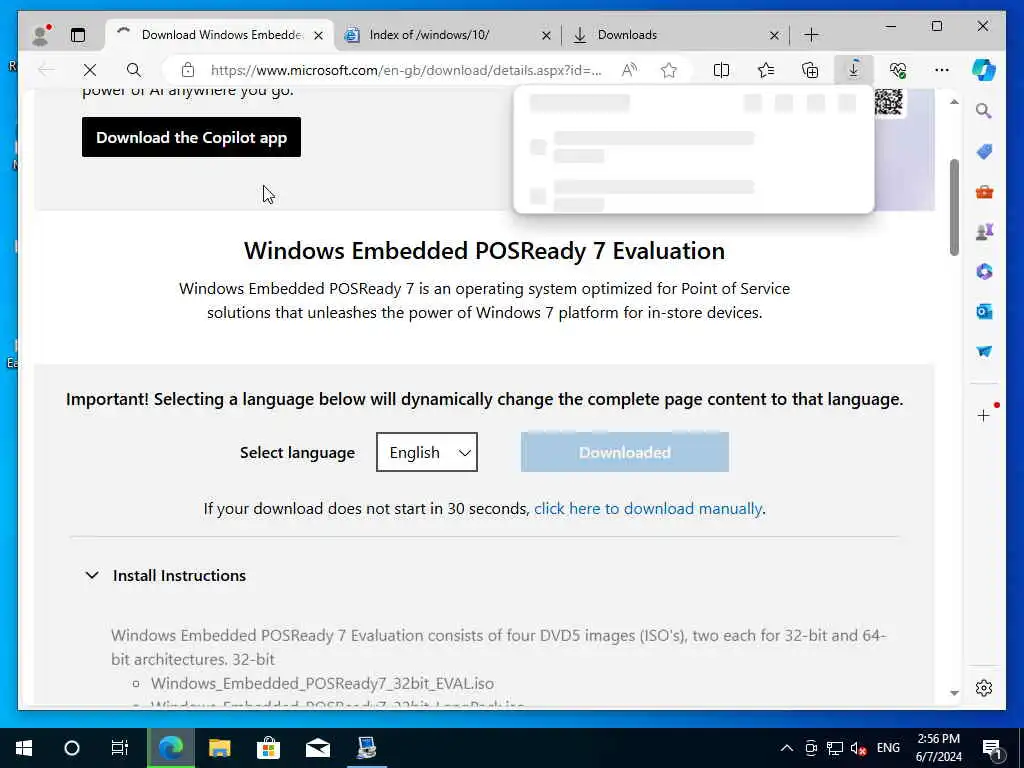The width and height of the screenshot is (1024, 768).
Task: Close the Download Windows Embedded tab
Action: [x=318, y=35]
